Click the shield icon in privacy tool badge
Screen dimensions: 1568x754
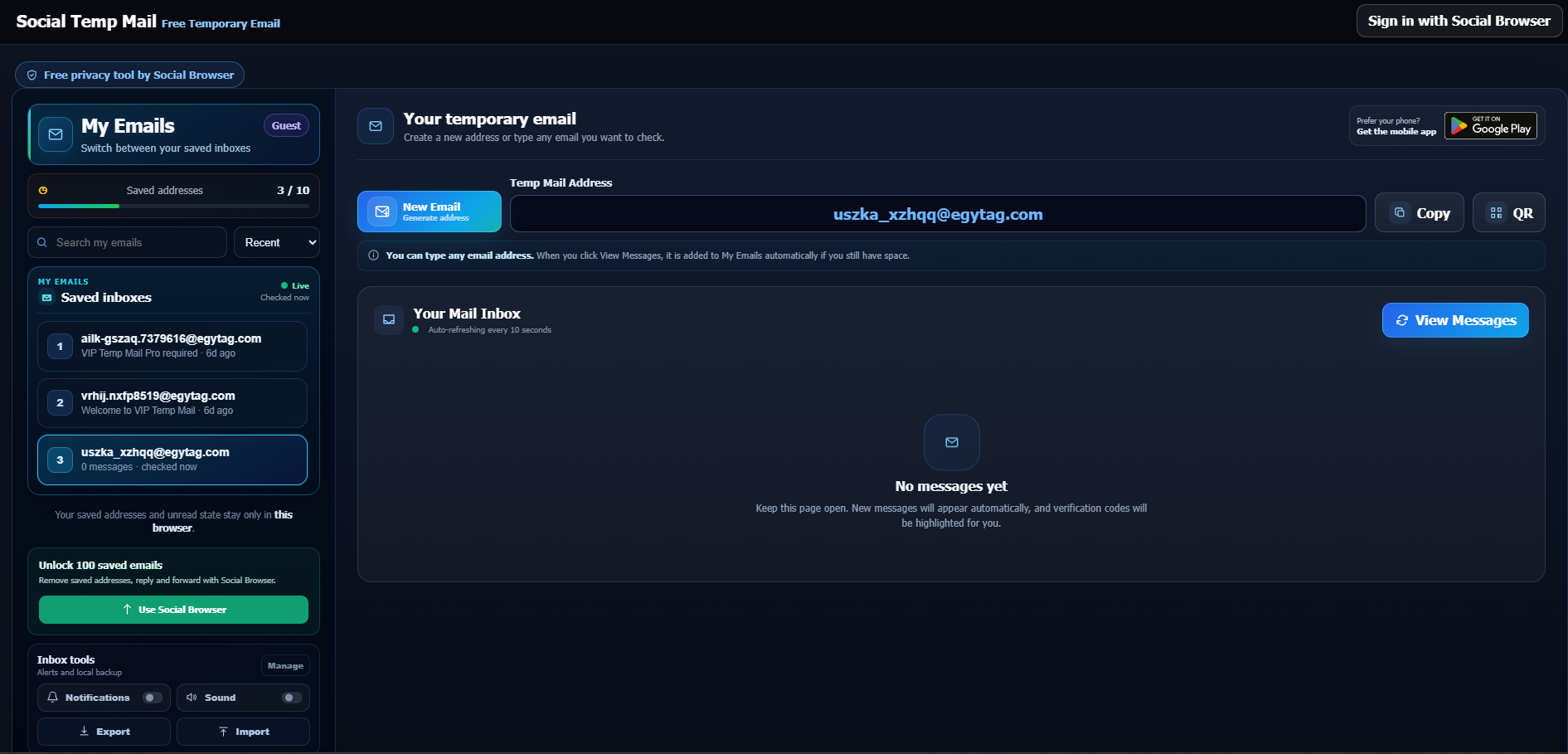click(32, 75)
